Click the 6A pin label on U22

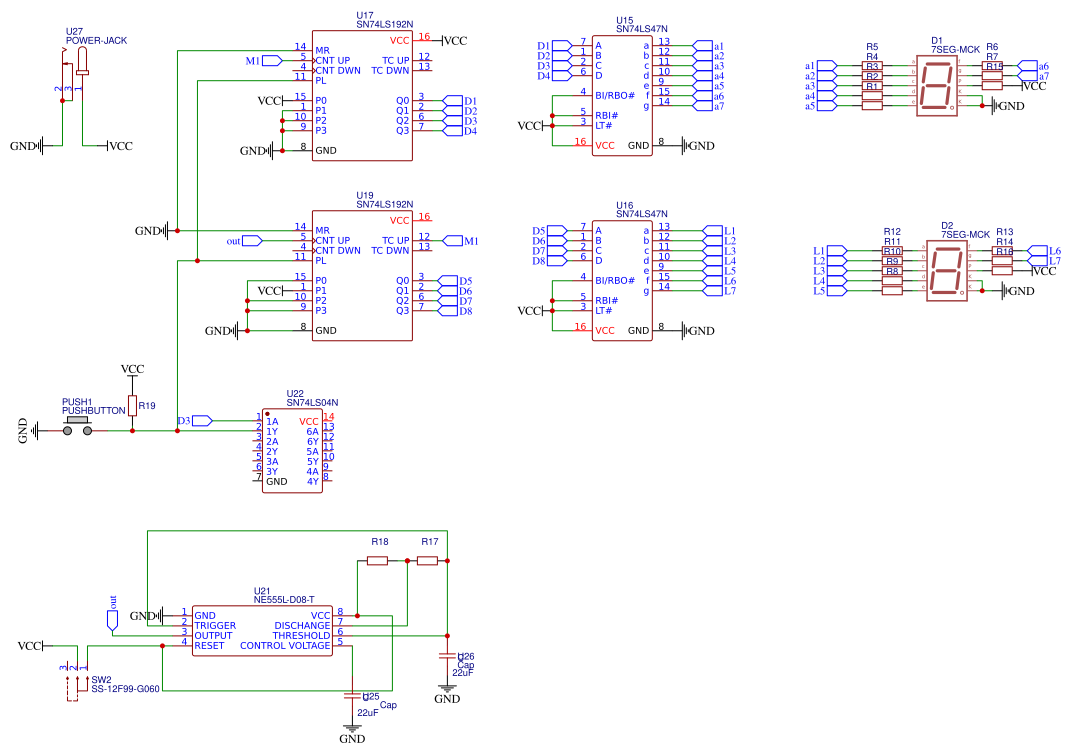(x=312, y=432)
